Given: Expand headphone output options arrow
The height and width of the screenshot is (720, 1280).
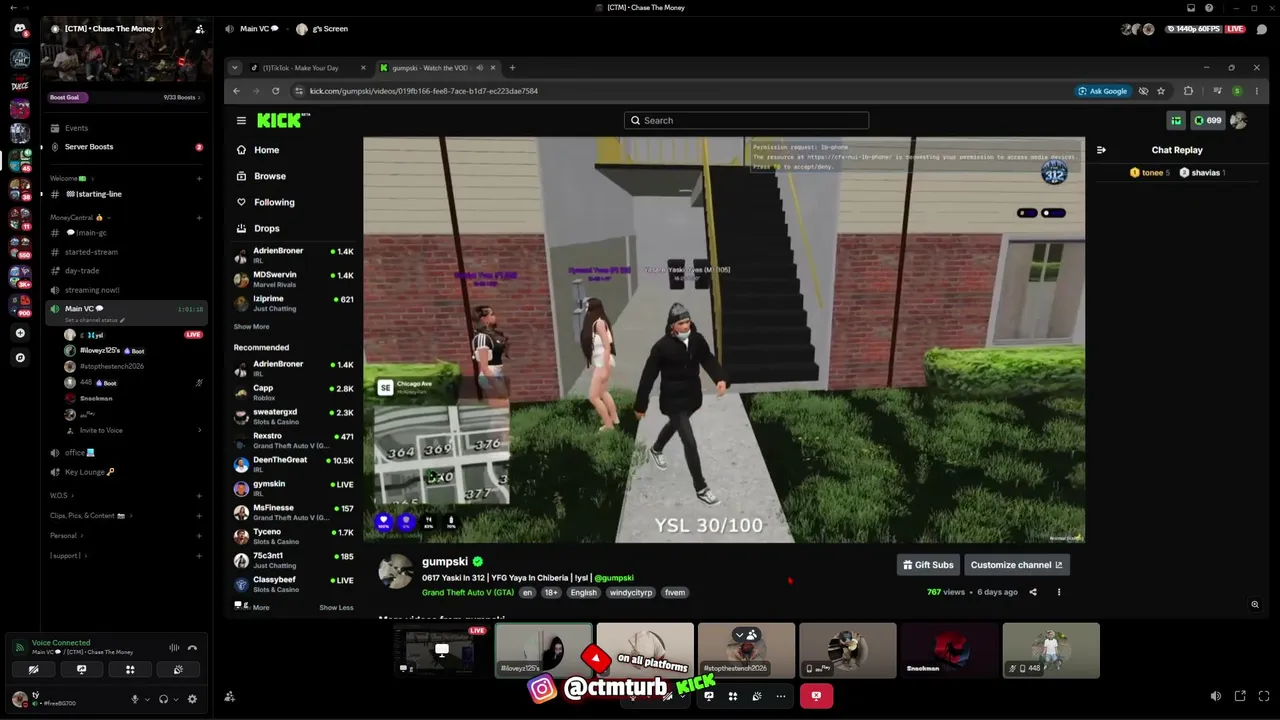Looking at the screenshot, I should (176, 699).
